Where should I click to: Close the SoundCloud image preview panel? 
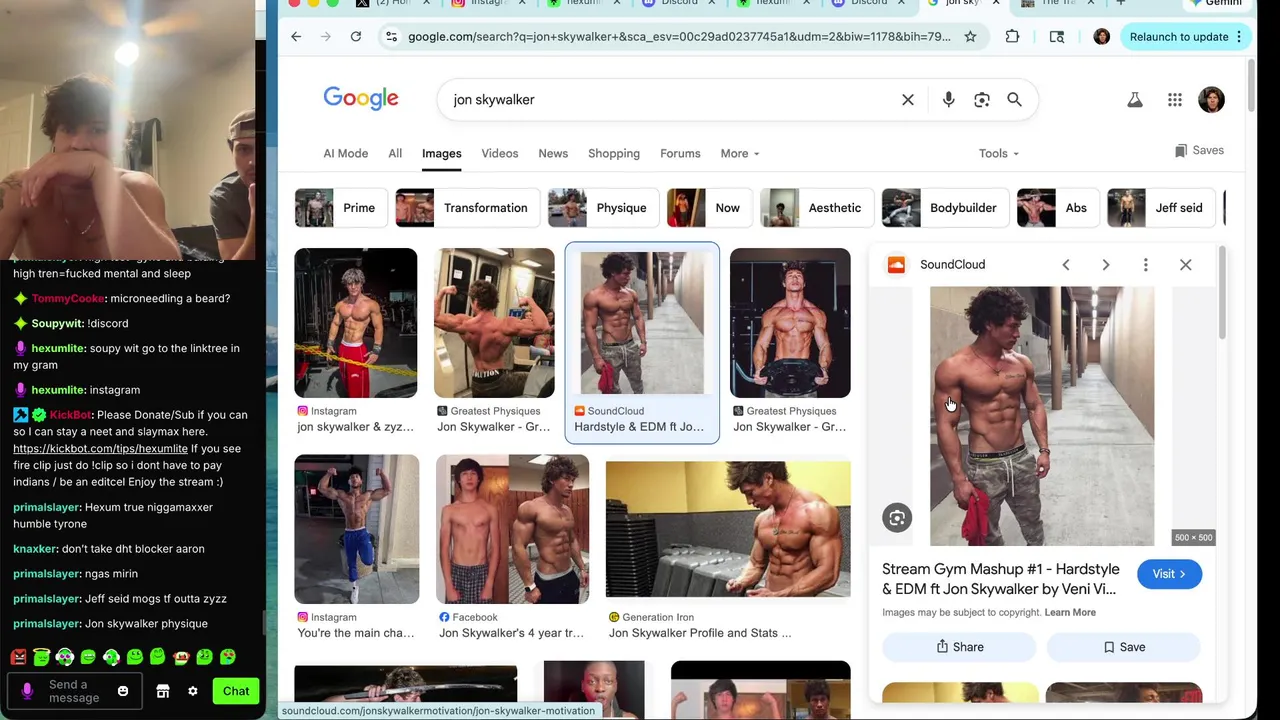[x=1186, y=265]
